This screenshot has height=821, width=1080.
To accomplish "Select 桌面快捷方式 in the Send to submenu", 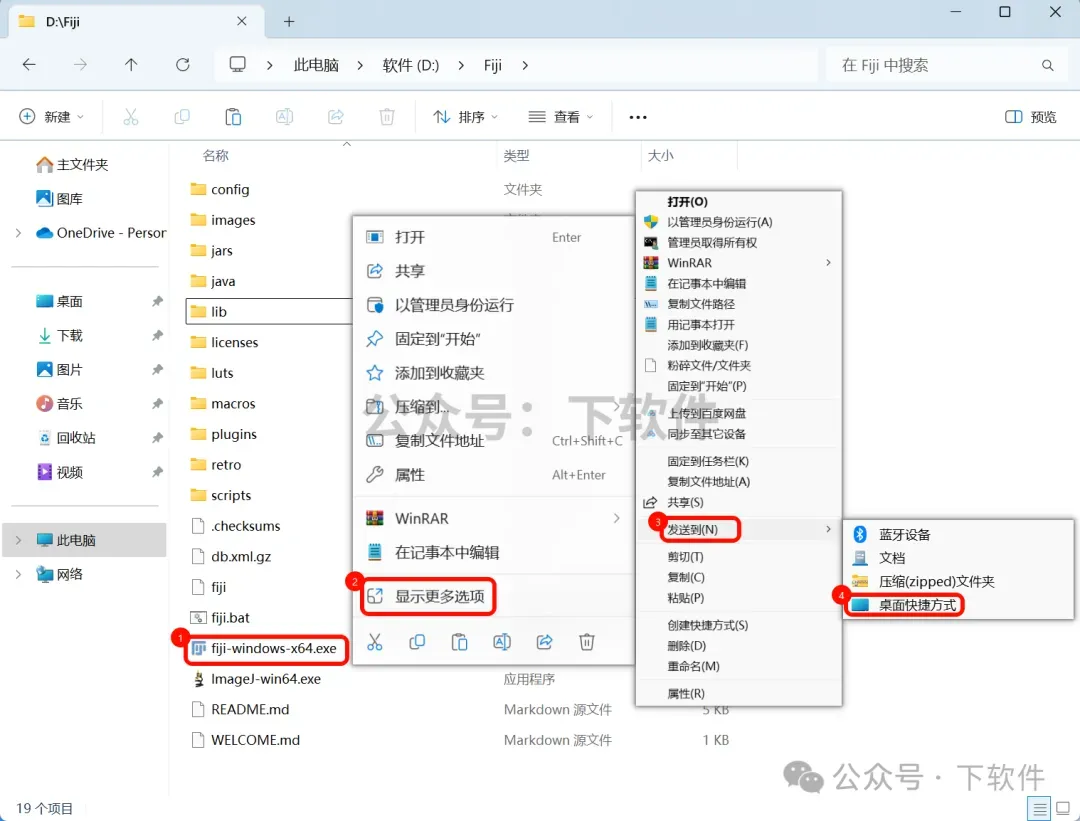I will click(904, 605).
